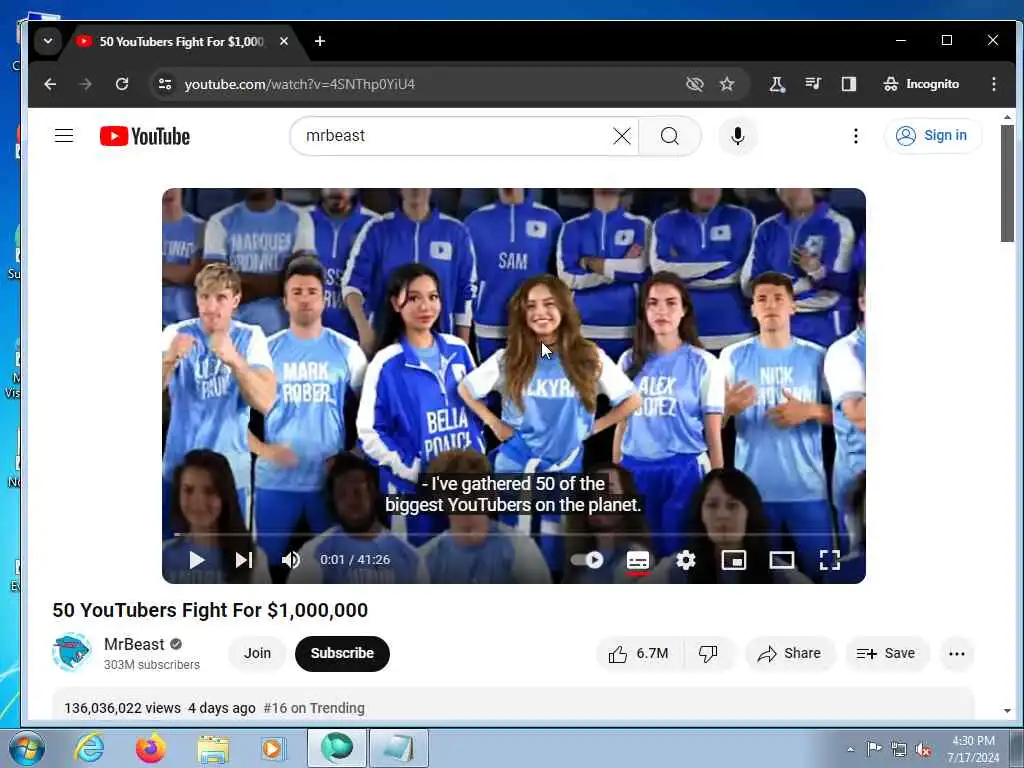Open YouTube settings three-dot menu
This screenshot has width=1024, height=768.
coord(856,136)
